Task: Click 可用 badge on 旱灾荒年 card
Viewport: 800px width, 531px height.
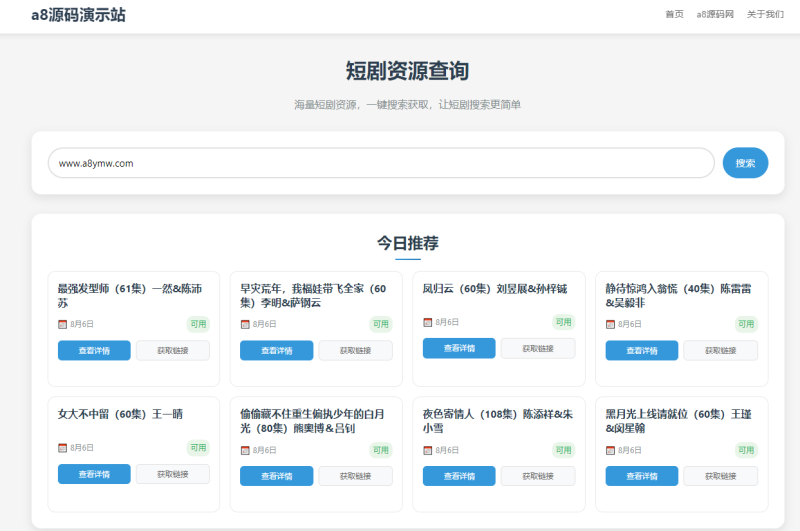Action: tap(381, 324)
